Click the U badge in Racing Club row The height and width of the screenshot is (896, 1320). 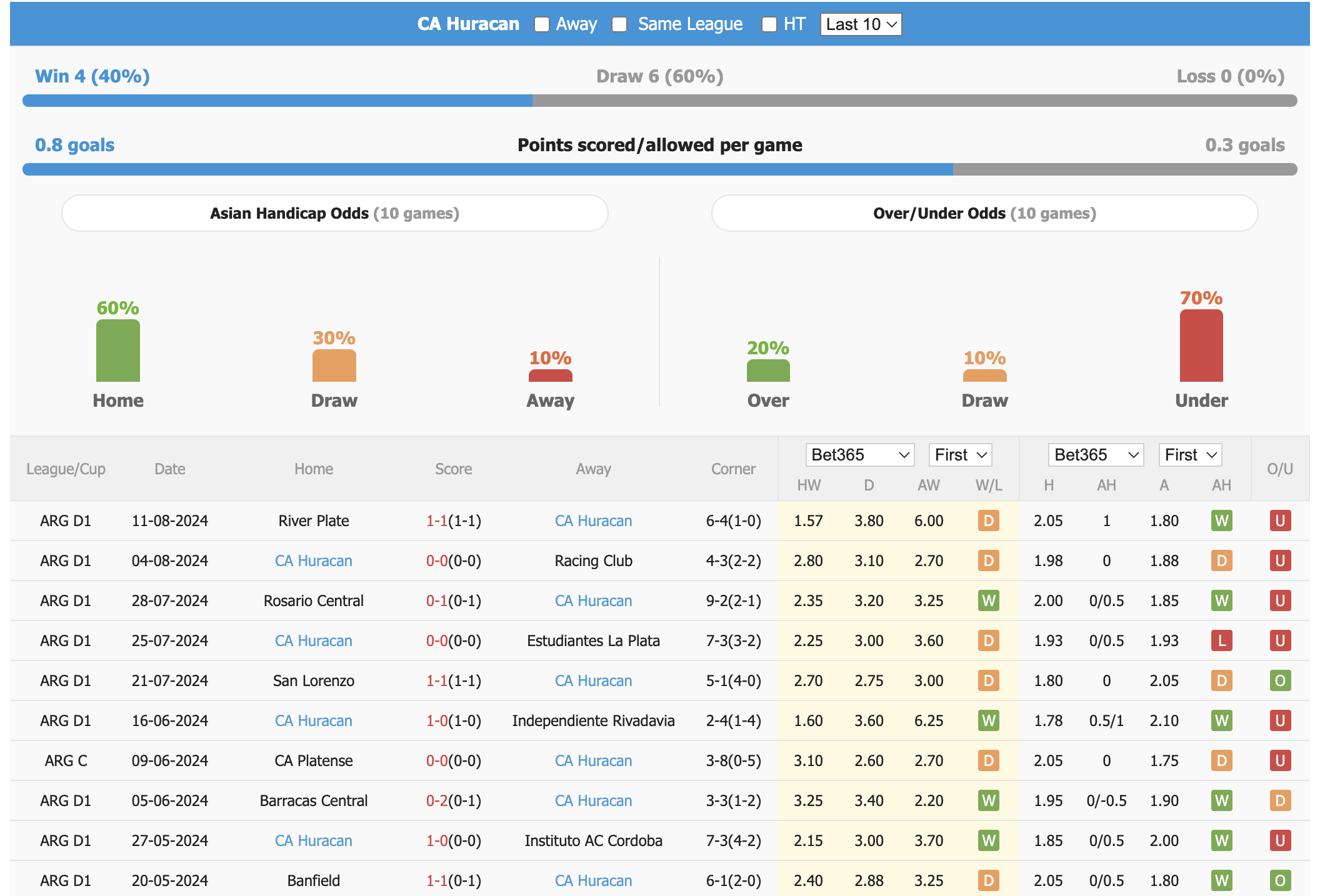click(1280, 560)
